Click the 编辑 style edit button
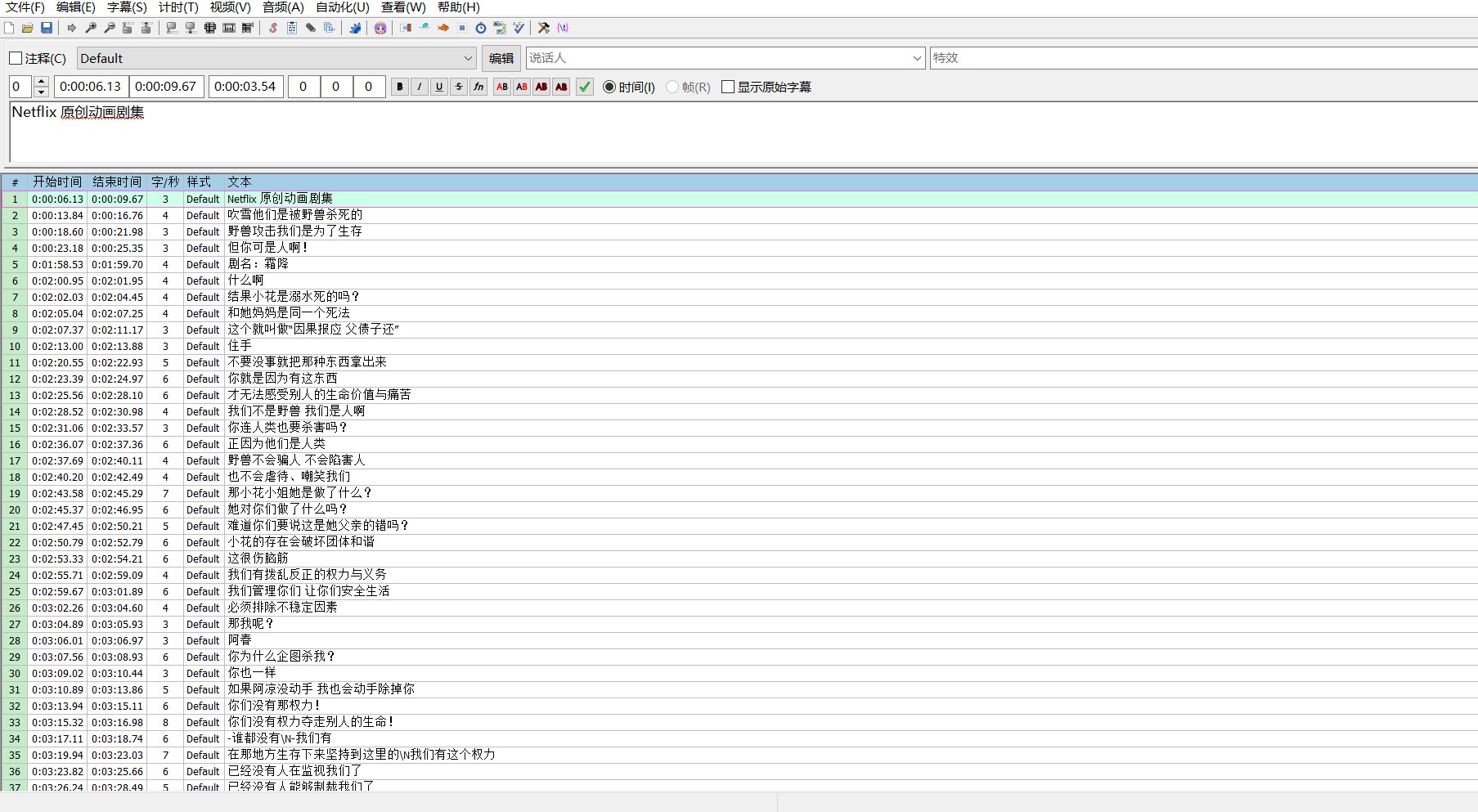 (x=501, y=58)
